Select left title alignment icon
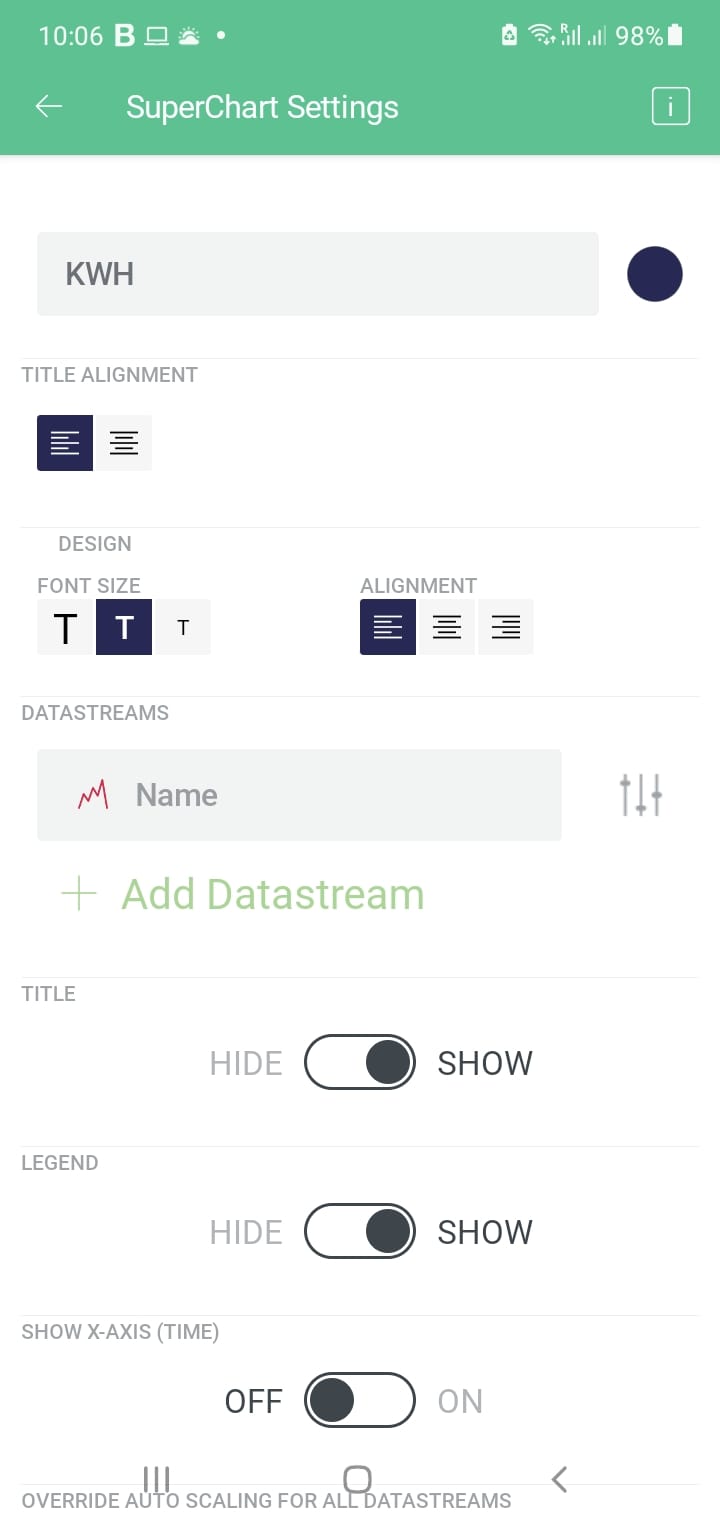 point(65,443)
